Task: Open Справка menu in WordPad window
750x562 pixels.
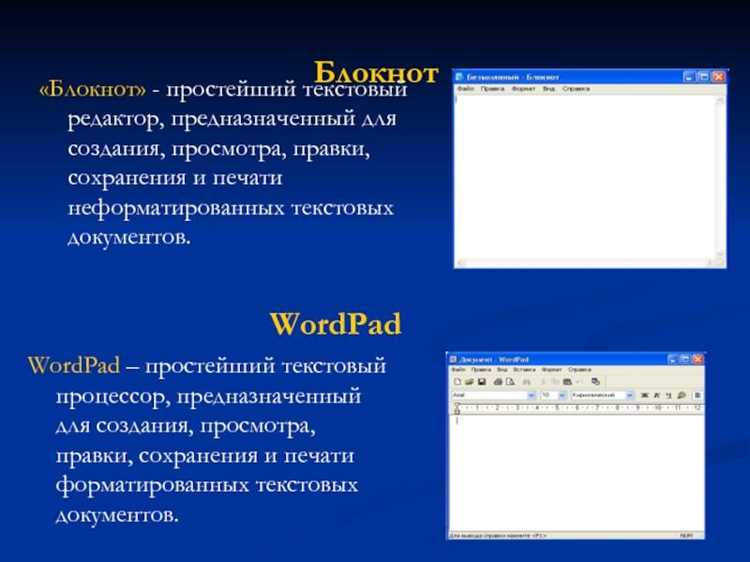Action: pyautogui.click(x=579, y=370)
